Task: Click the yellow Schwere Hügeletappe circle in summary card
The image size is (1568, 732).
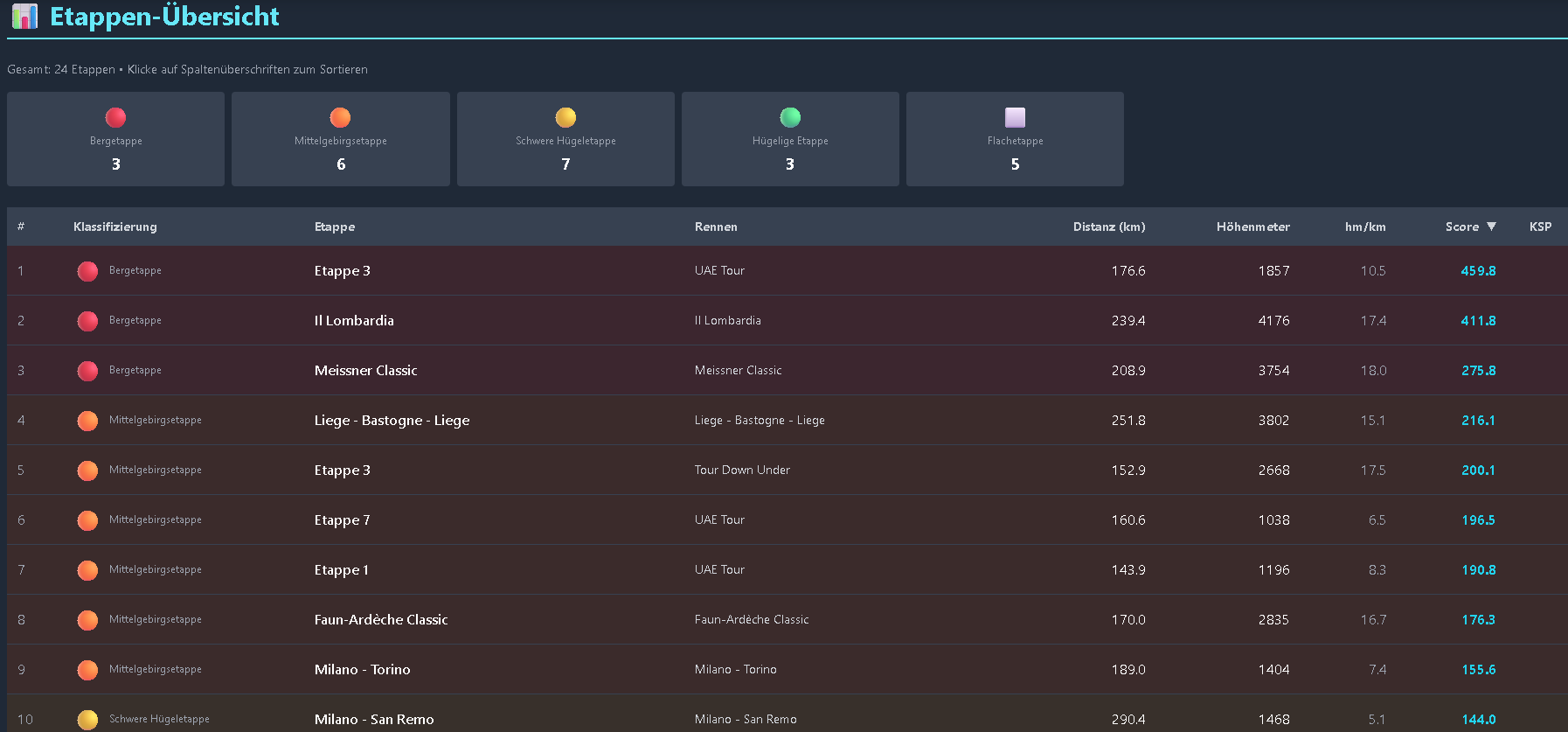Action: [565, 117]
